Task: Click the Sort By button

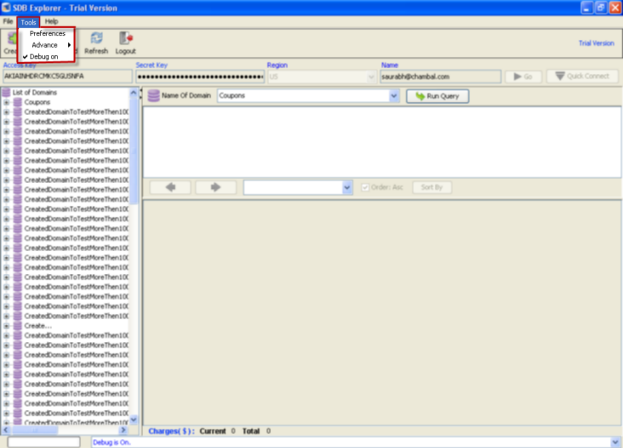Action: coord(431,187)
